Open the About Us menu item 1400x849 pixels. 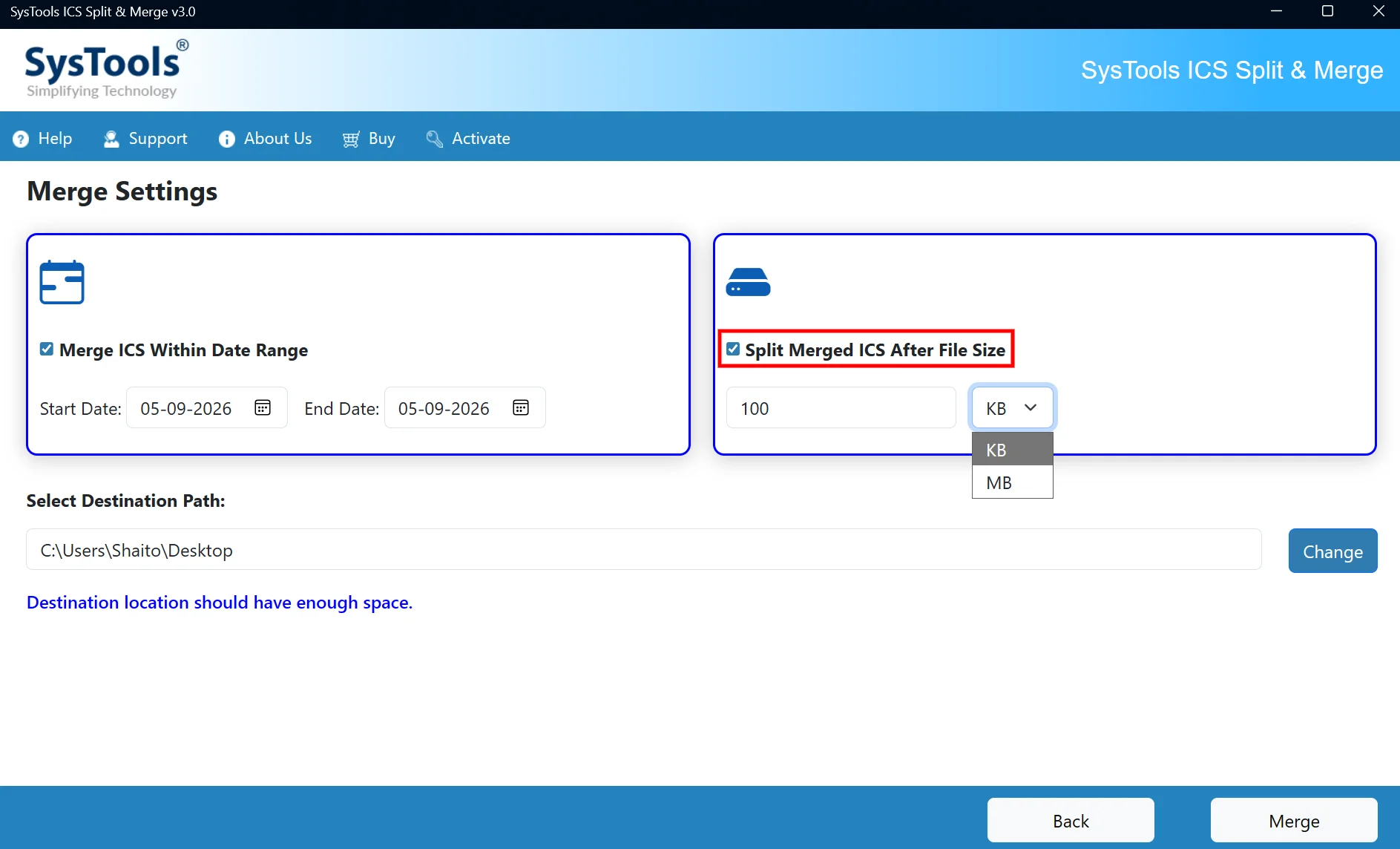pos(266,139)
